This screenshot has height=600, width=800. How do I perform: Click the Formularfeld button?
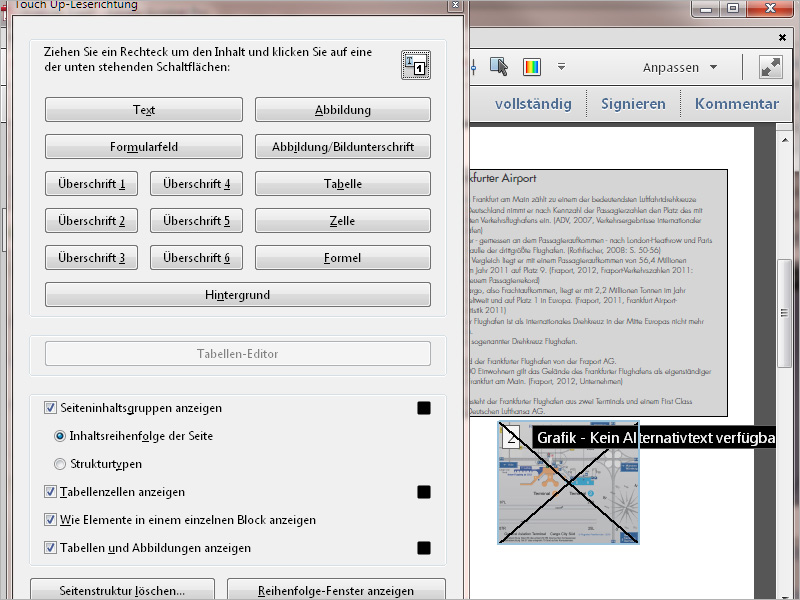pyautogui.click(x=144, y=146)
